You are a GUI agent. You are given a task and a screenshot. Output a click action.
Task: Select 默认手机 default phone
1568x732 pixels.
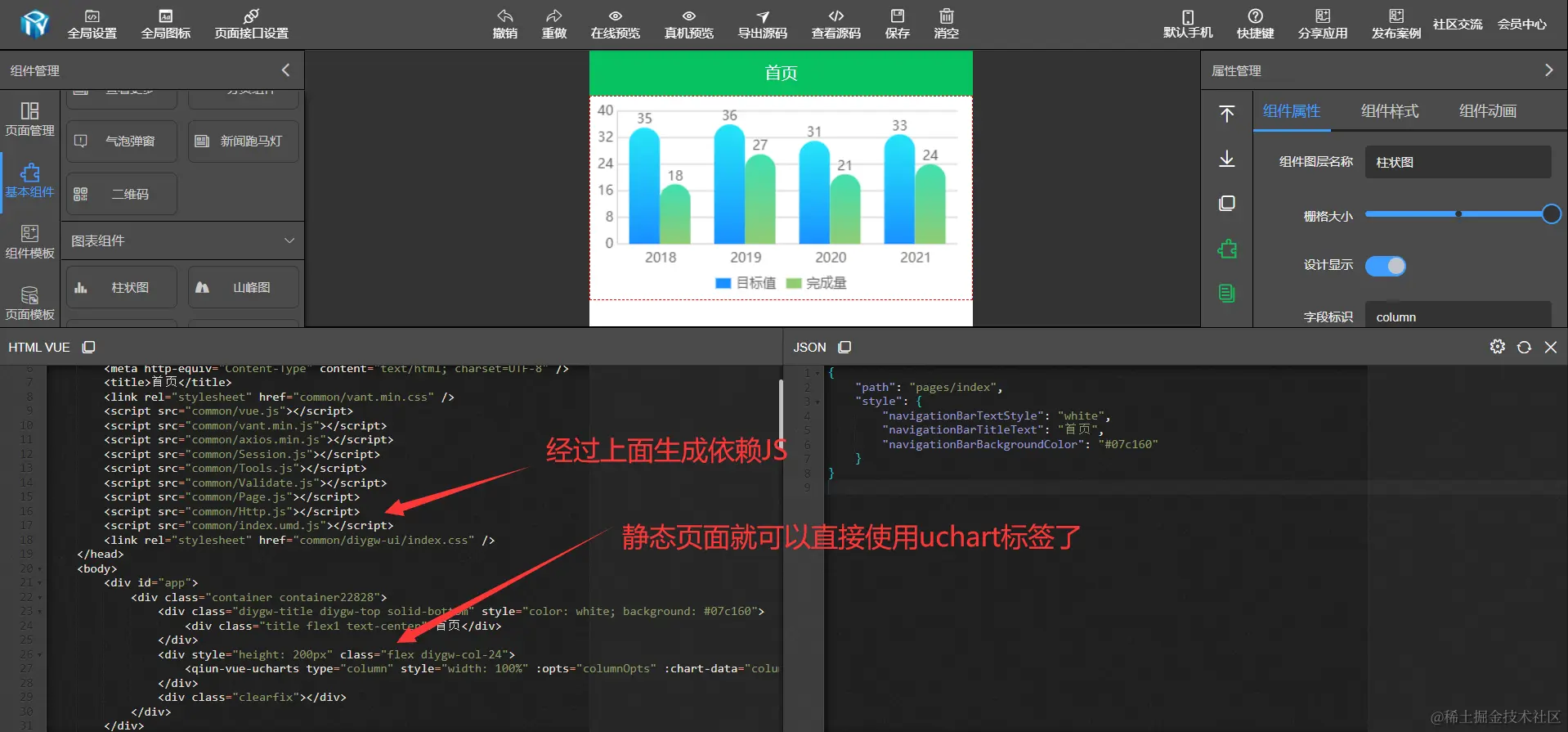tap(1188, 24)
